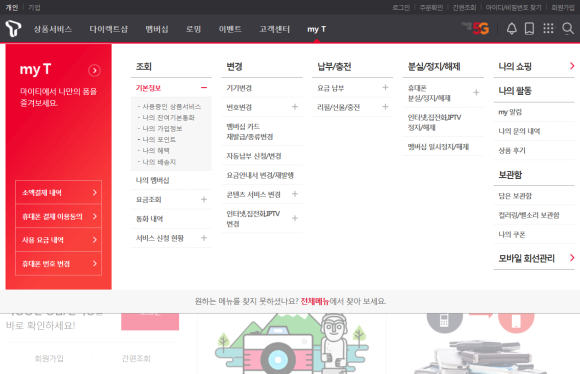
Task: Expand the 요금조회 section
Action: point(204,199)
